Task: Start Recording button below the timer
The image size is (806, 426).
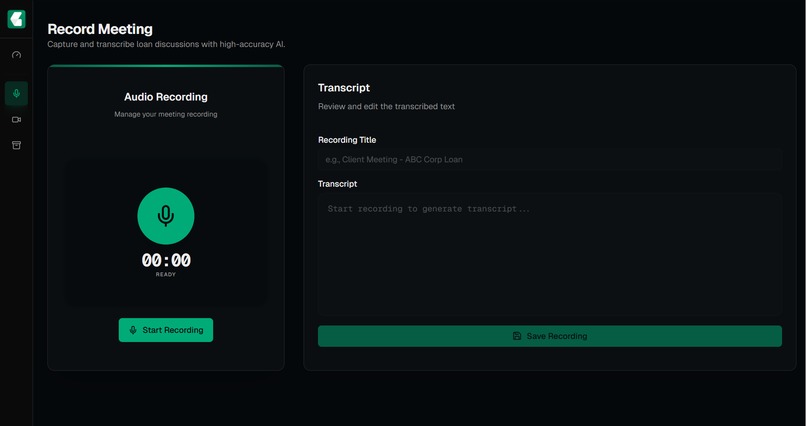Action: coord(166,330)
